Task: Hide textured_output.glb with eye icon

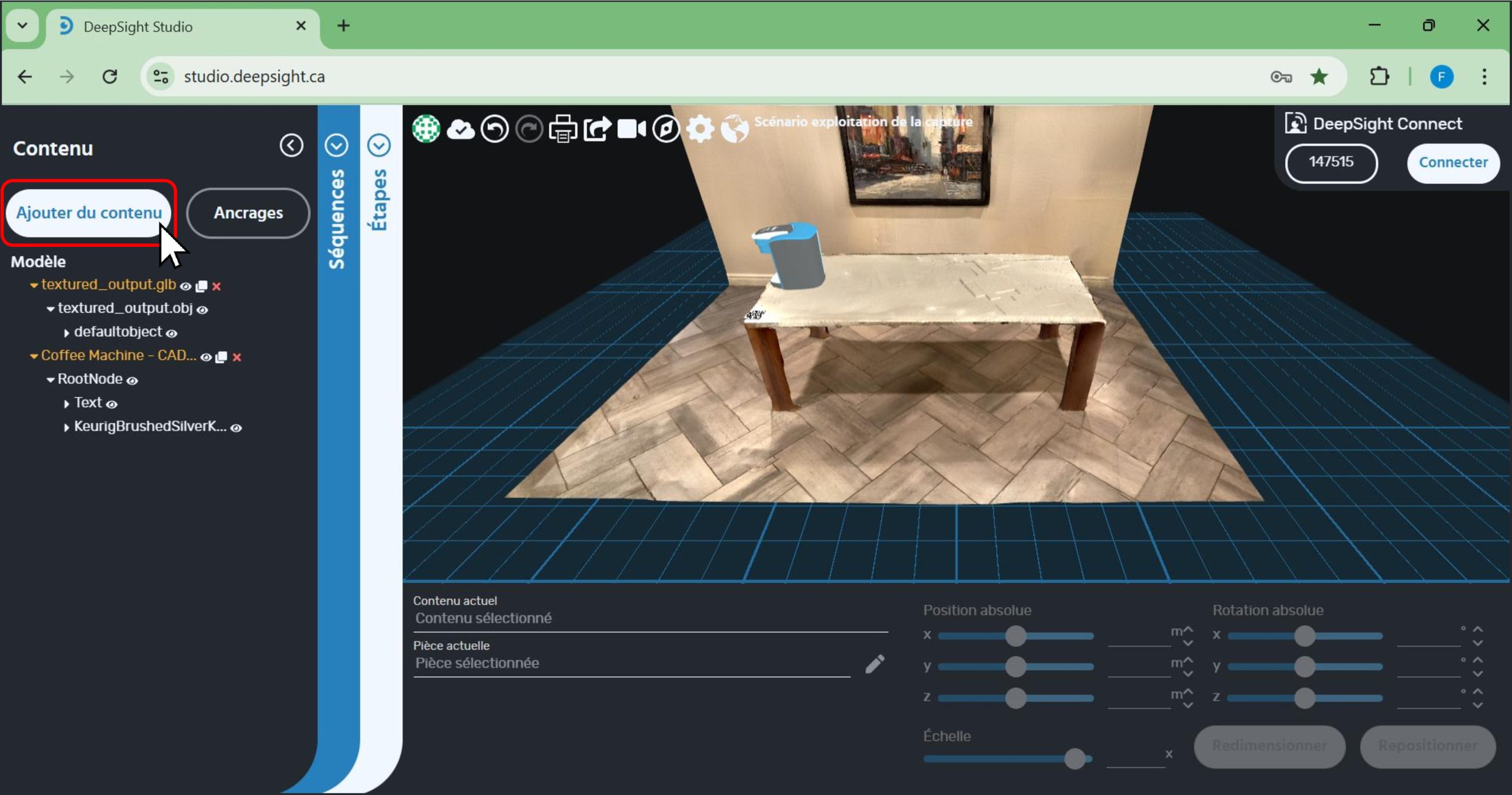Action: click(x=185, y=286)
